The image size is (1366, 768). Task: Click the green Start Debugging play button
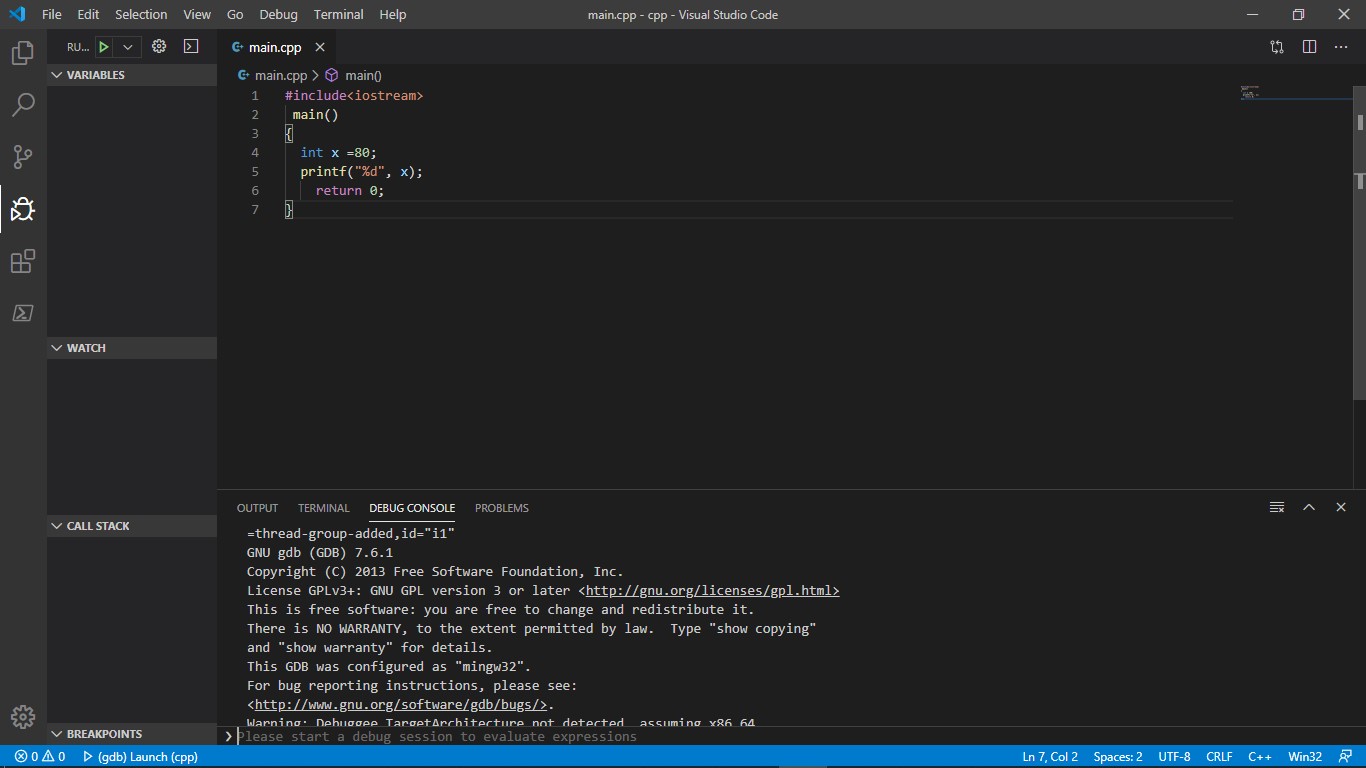103,47
